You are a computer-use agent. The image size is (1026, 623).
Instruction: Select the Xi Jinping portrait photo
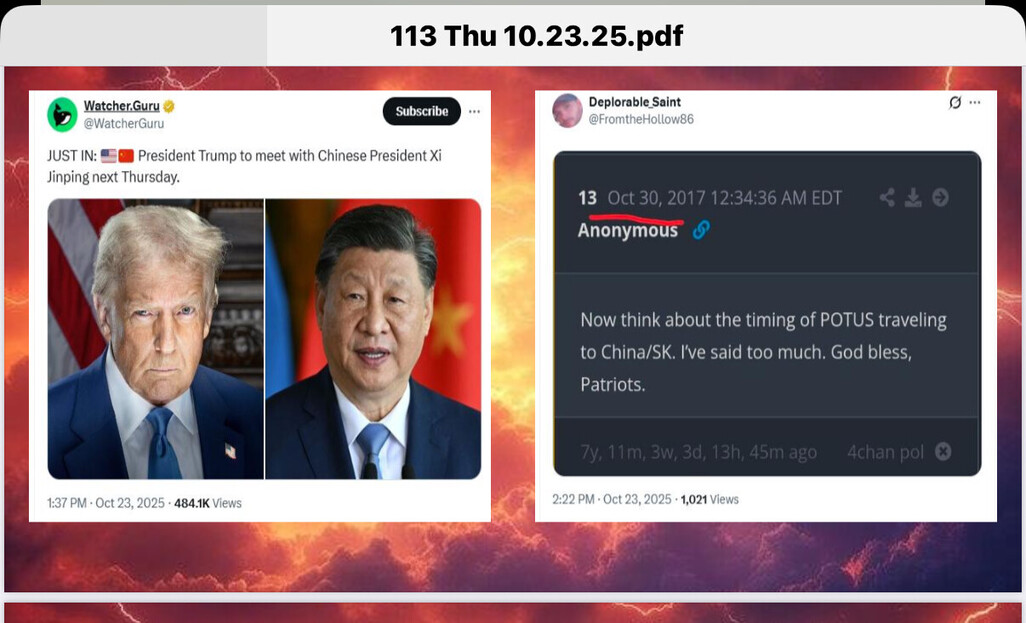(x=373, y=339)
